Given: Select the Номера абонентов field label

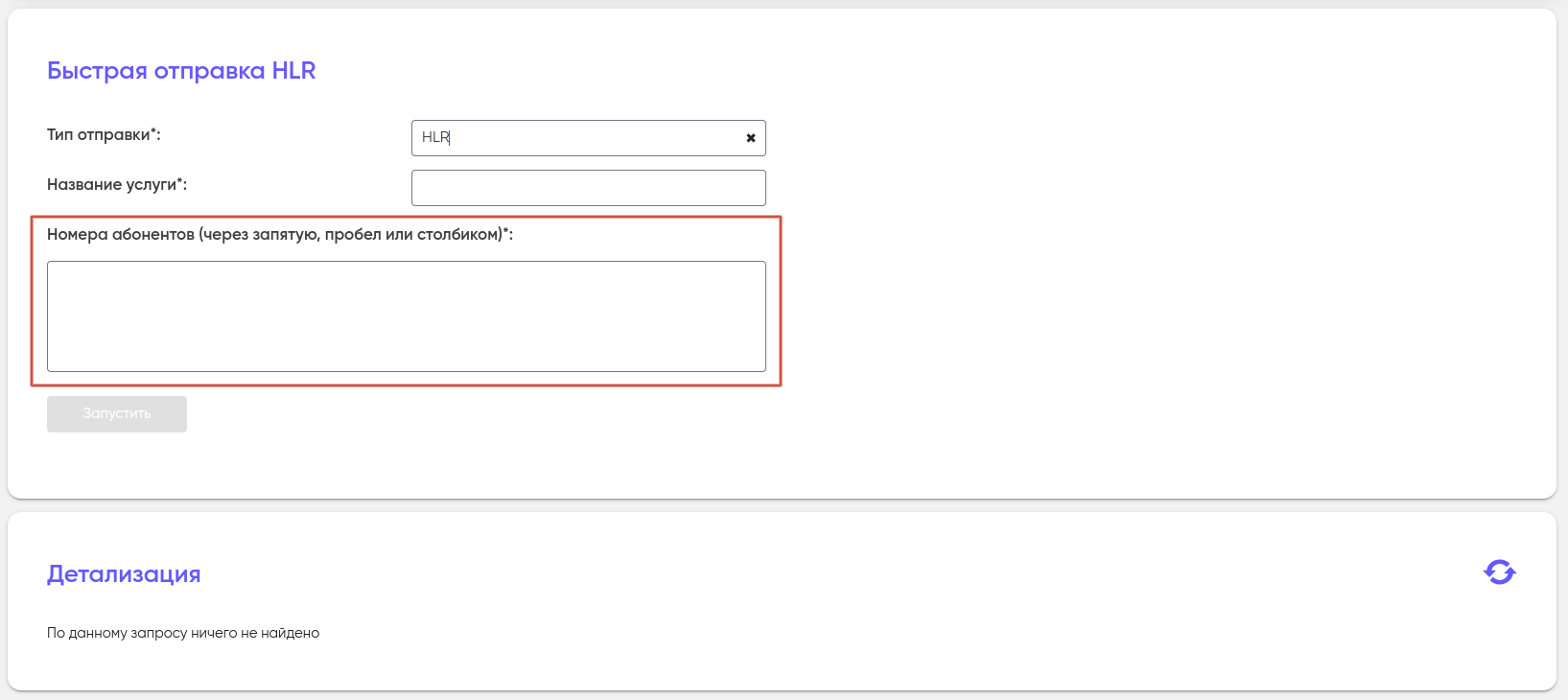Looking at the screenshot, I should pos(279,235).
